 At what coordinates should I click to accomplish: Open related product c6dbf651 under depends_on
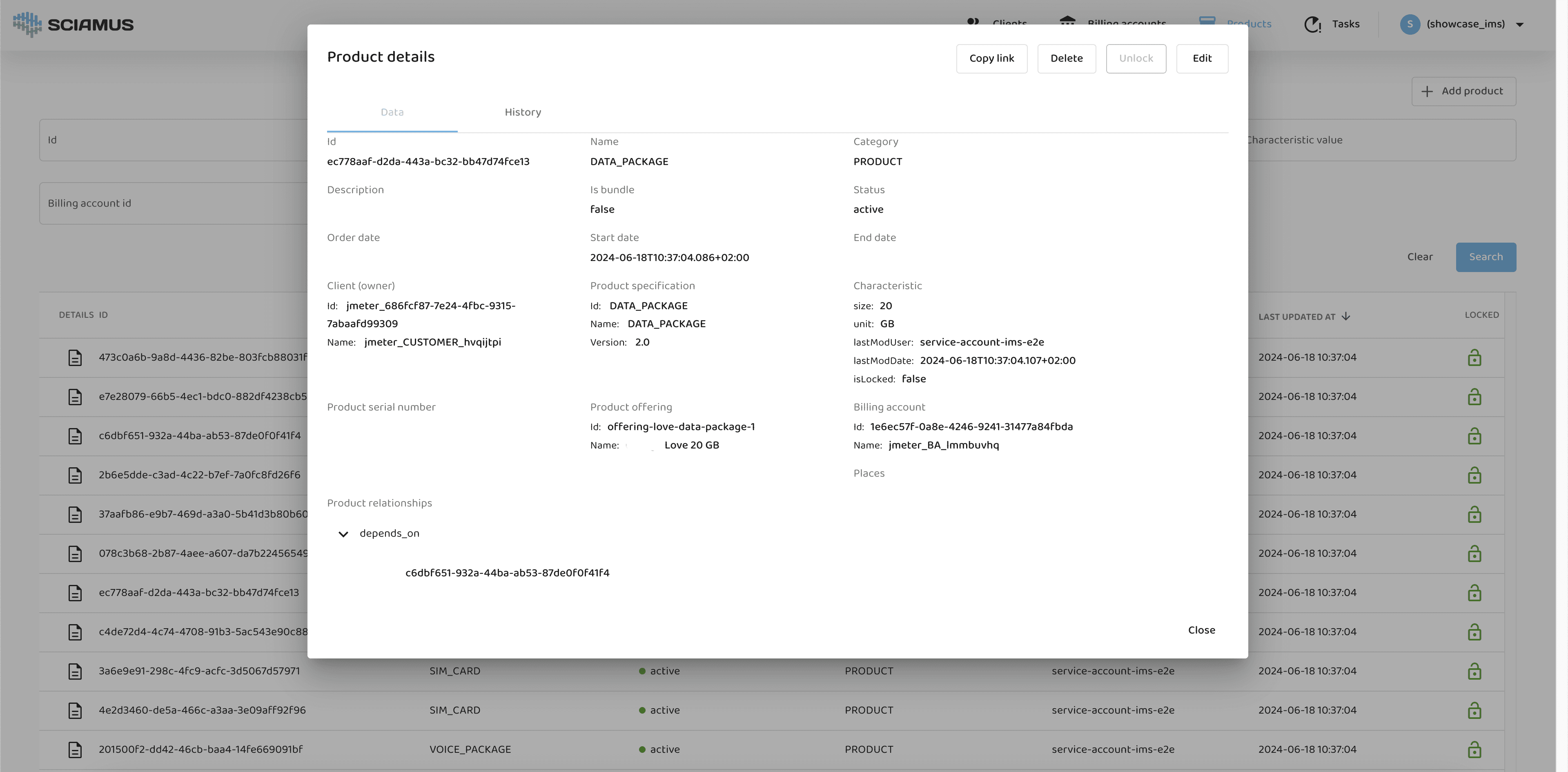(x=507, y=573)
